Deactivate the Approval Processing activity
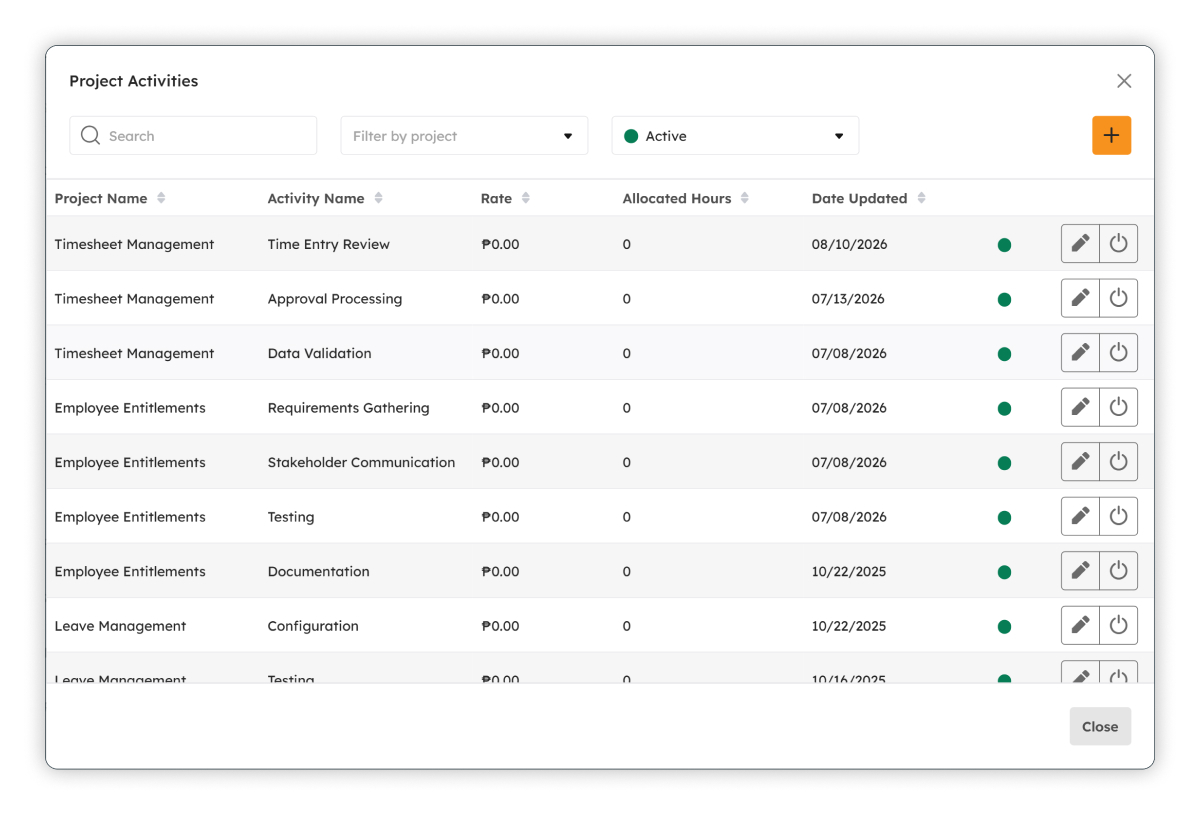 1119,298
